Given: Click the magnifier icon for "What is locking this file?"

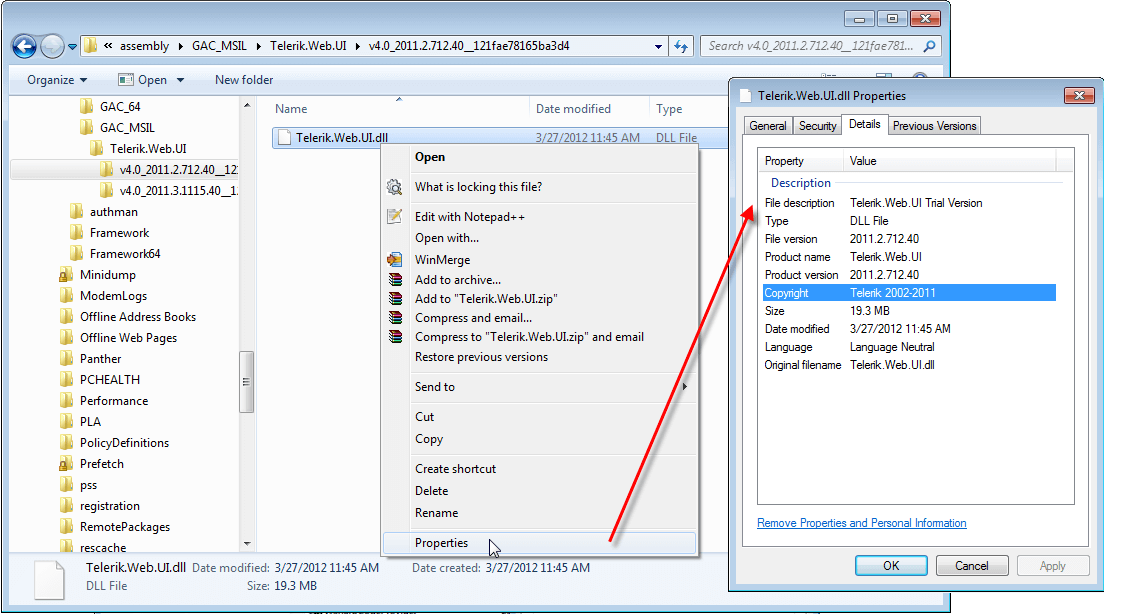Looking at the screenshot, I should 395,185.
